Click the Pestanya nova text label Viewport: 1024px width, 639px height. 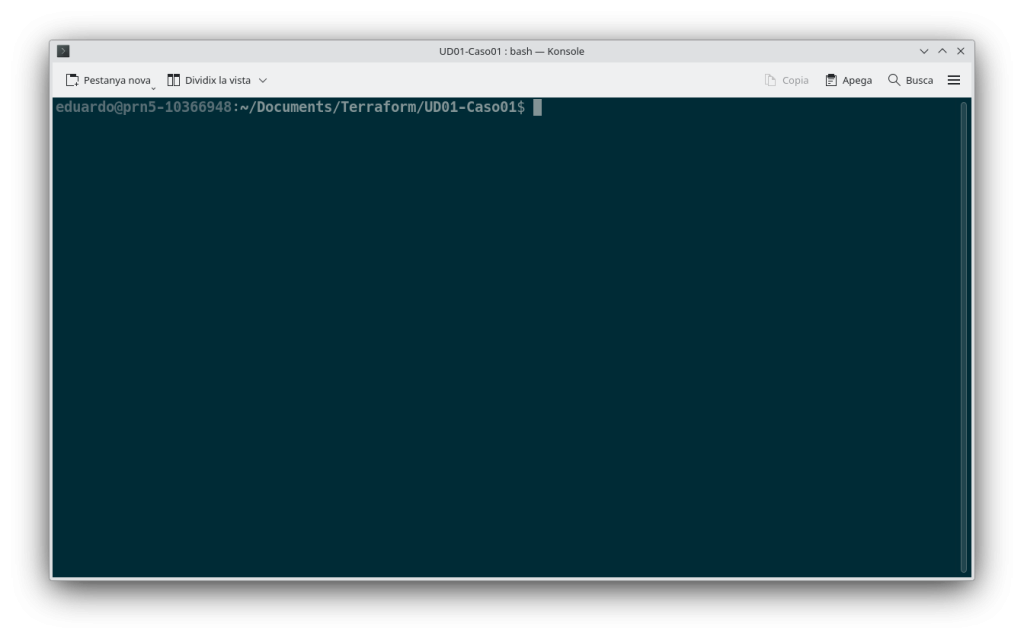coord(117,80)
